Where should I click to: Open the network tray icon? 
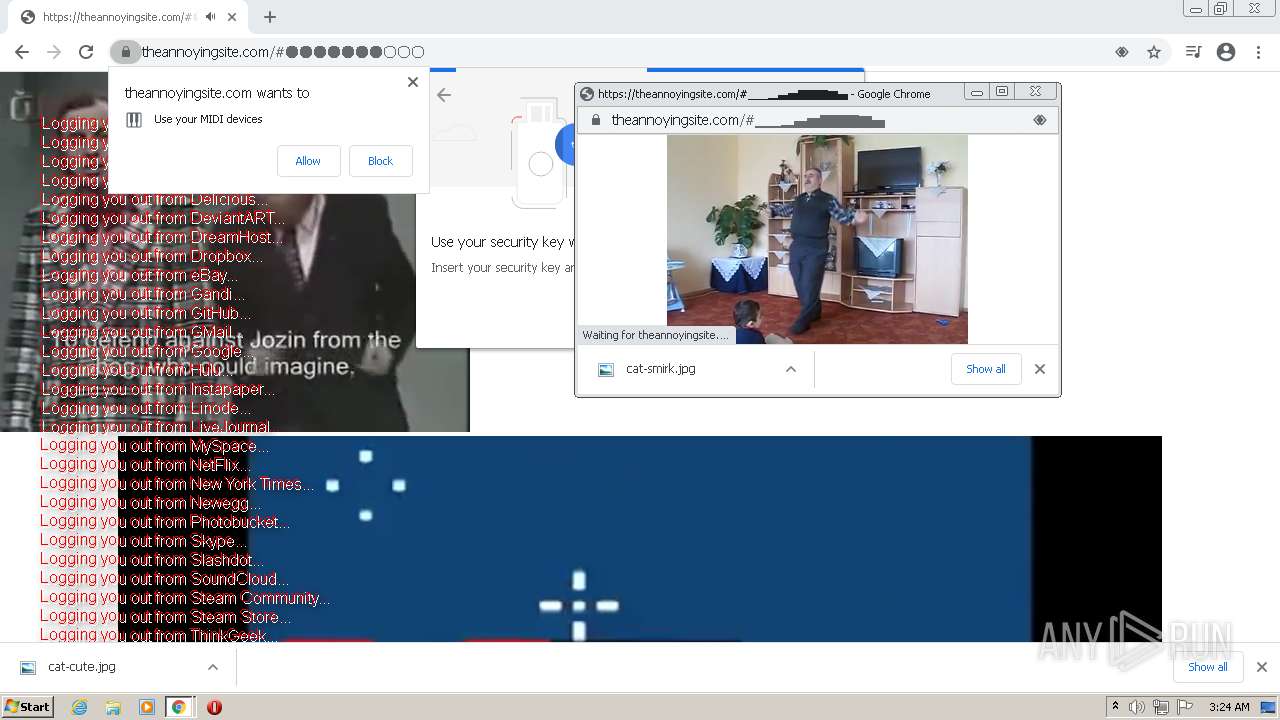[x=1161, y=707]
